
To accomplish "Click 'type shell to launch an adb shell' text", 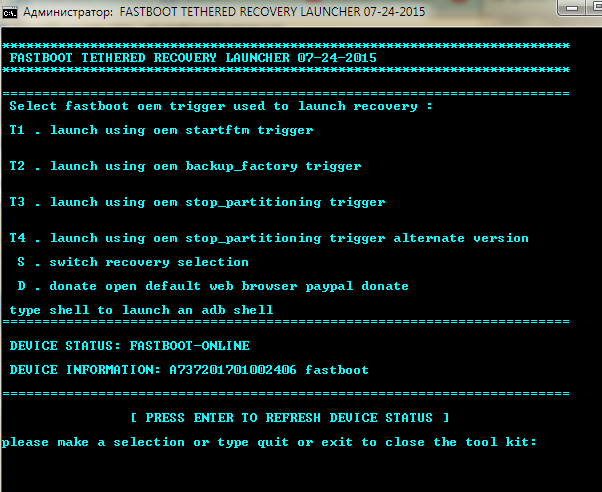I will [x=141, y=310].
